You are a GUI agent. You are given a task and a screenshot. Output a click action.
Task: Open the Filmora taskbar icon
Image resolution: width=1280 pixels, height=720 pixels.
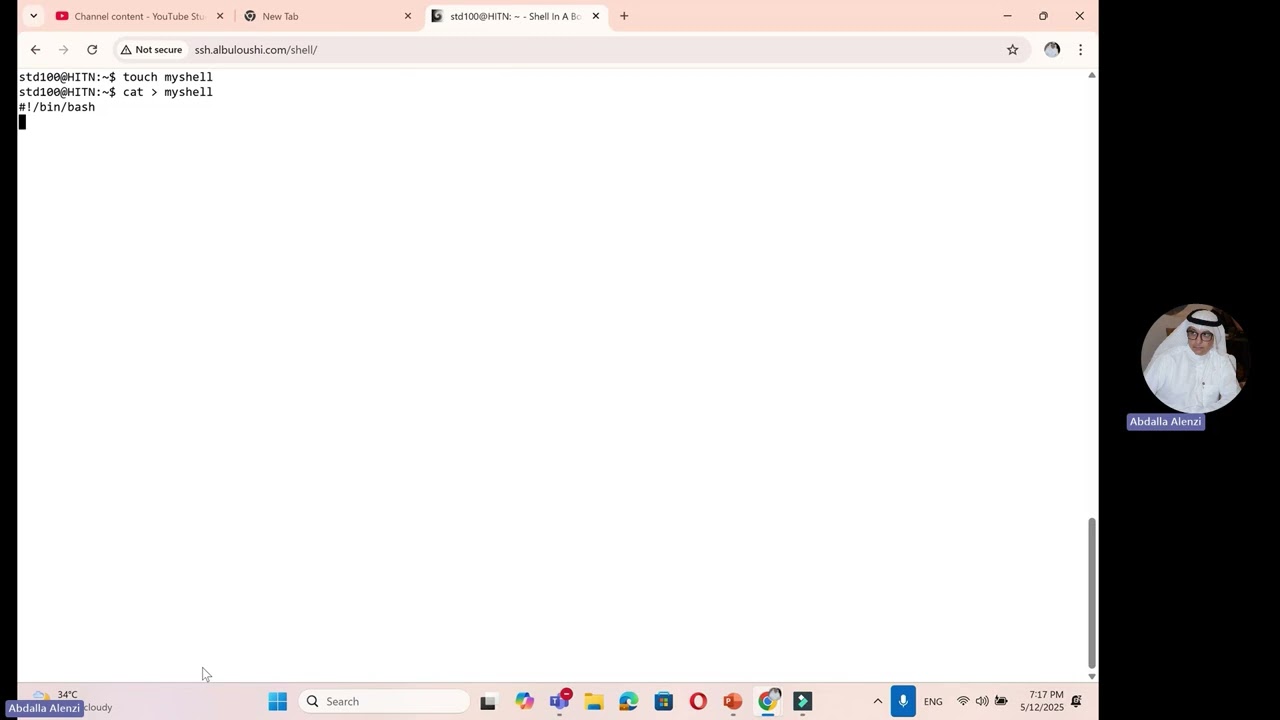(x=802, y=701)
